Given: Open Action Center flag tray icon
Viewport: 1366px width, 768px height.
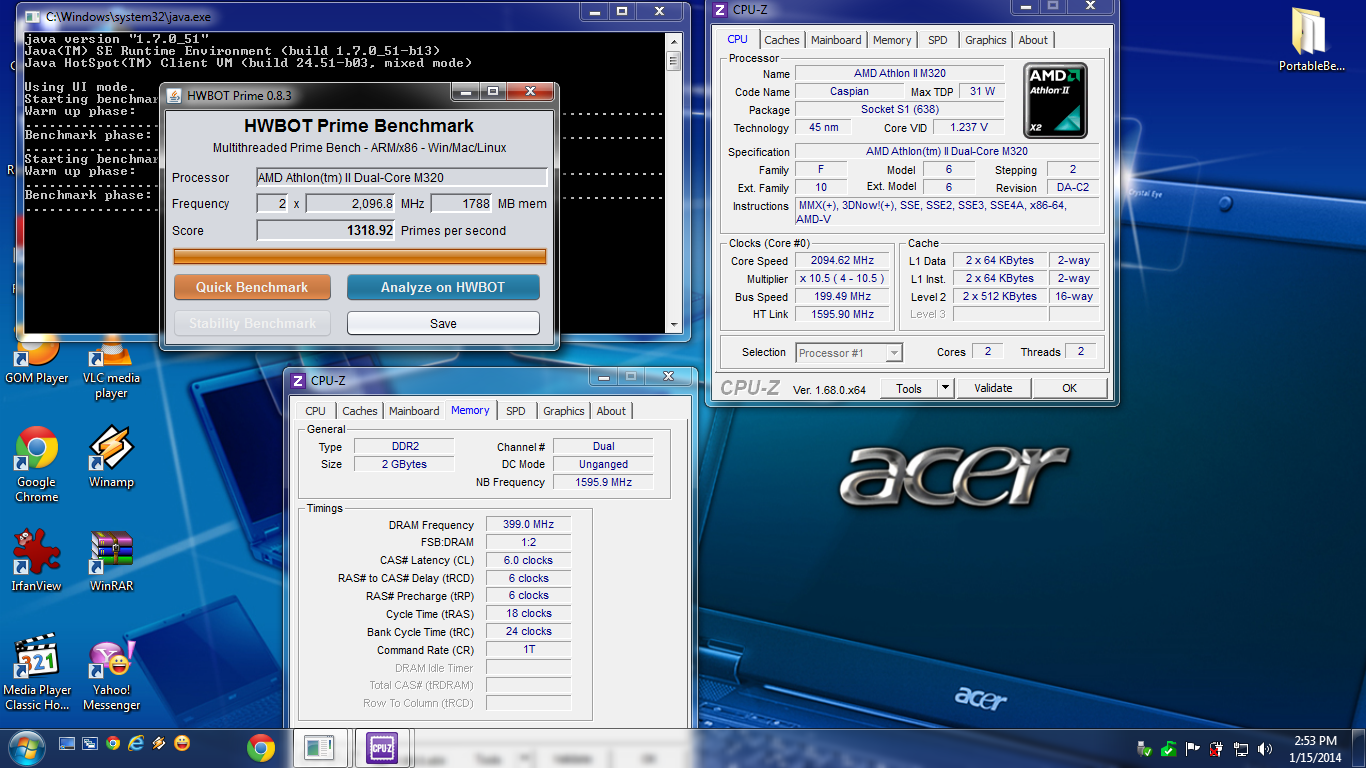Looking at the screenshot, I should click(x=1193, y=748).
